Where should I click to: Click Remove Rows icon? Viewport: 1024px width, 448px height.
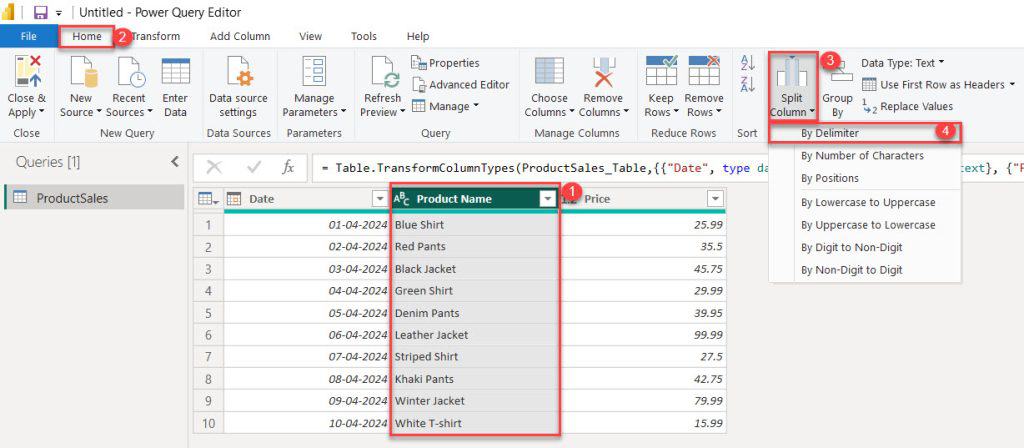704,71
